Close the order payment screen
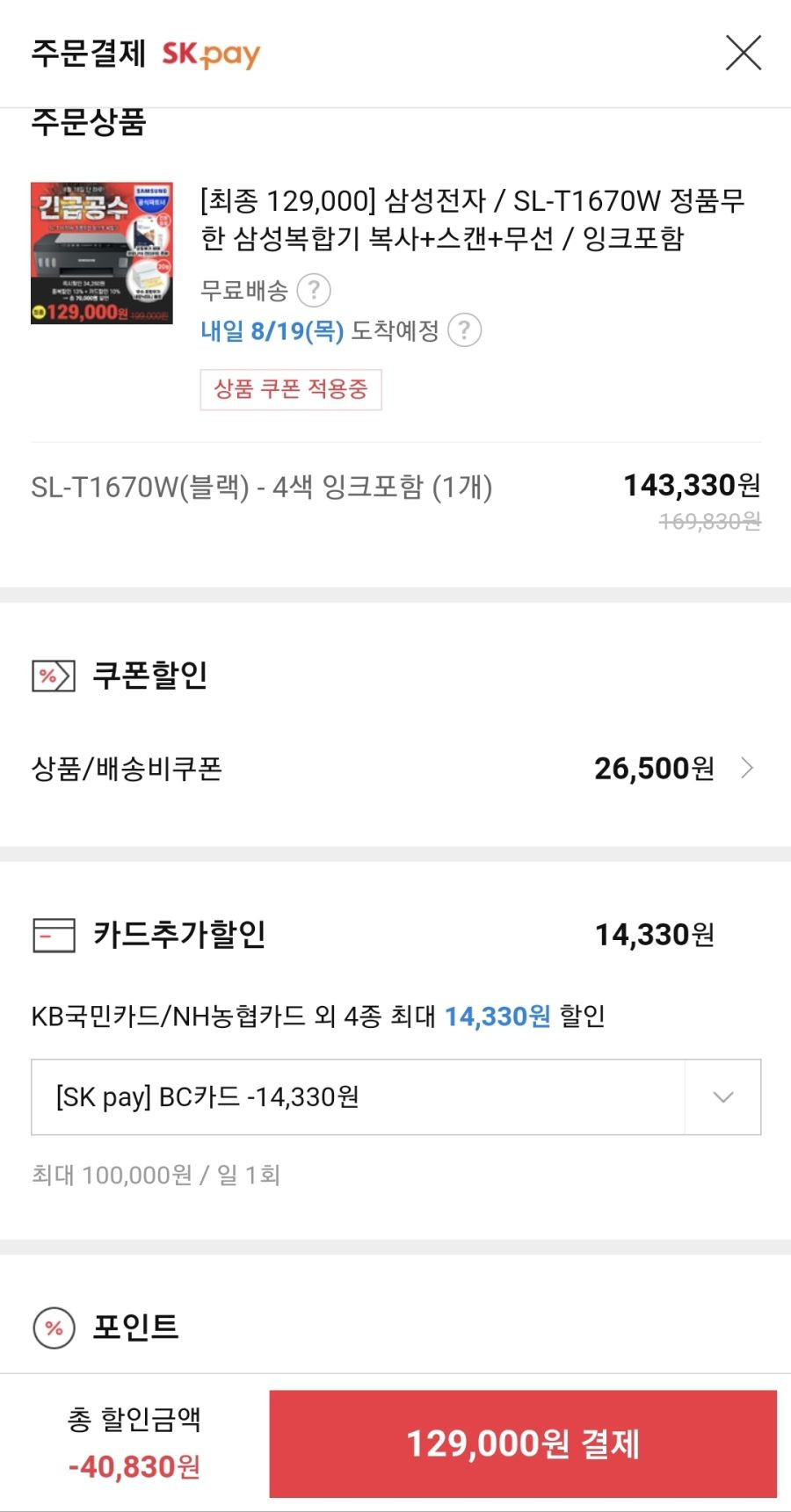791x1512 pixels. click(743, 53)
